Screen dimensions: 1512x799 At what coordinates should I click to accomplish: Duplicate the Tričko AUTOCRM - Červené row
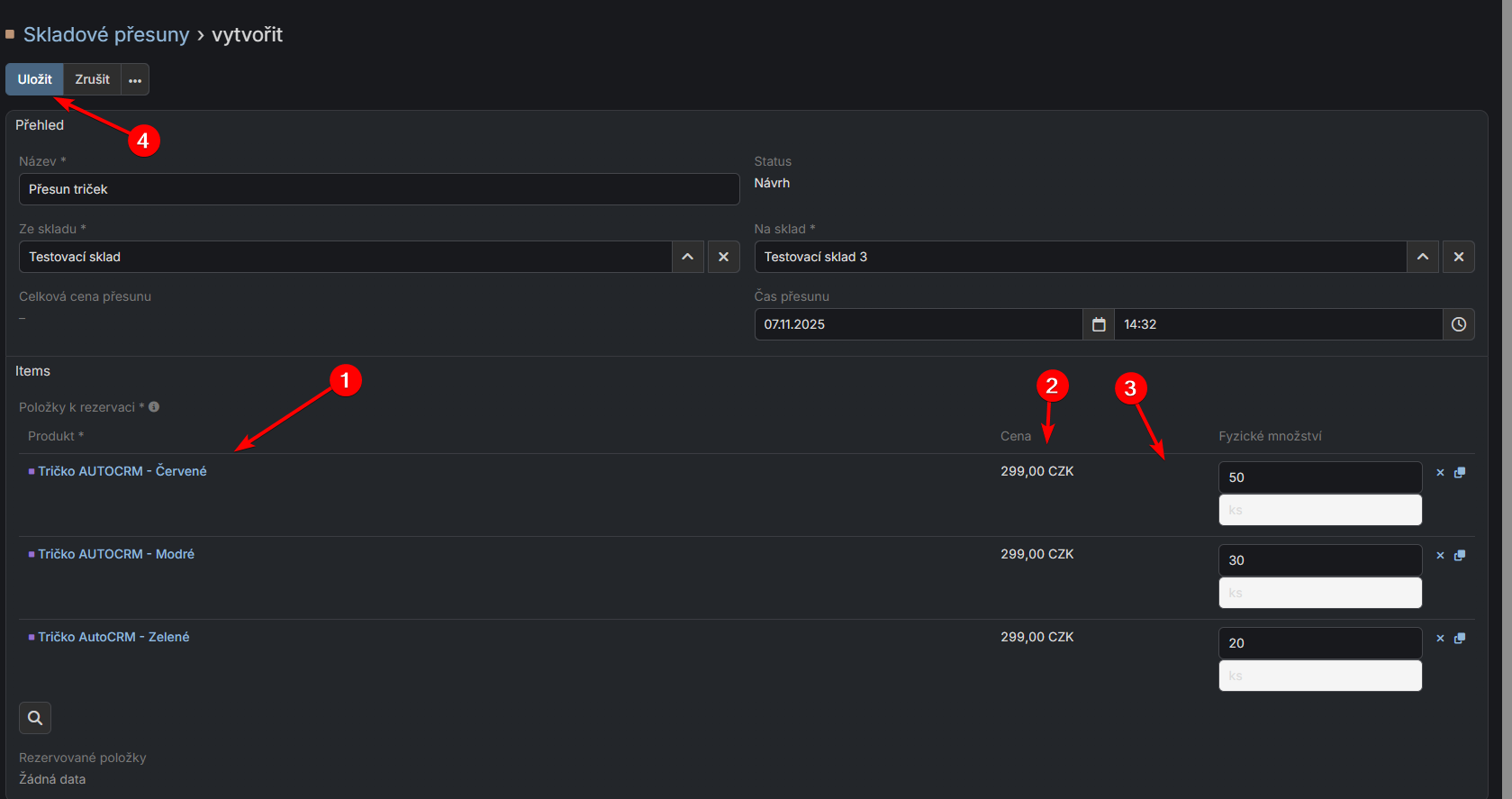tap(1460, 473)
